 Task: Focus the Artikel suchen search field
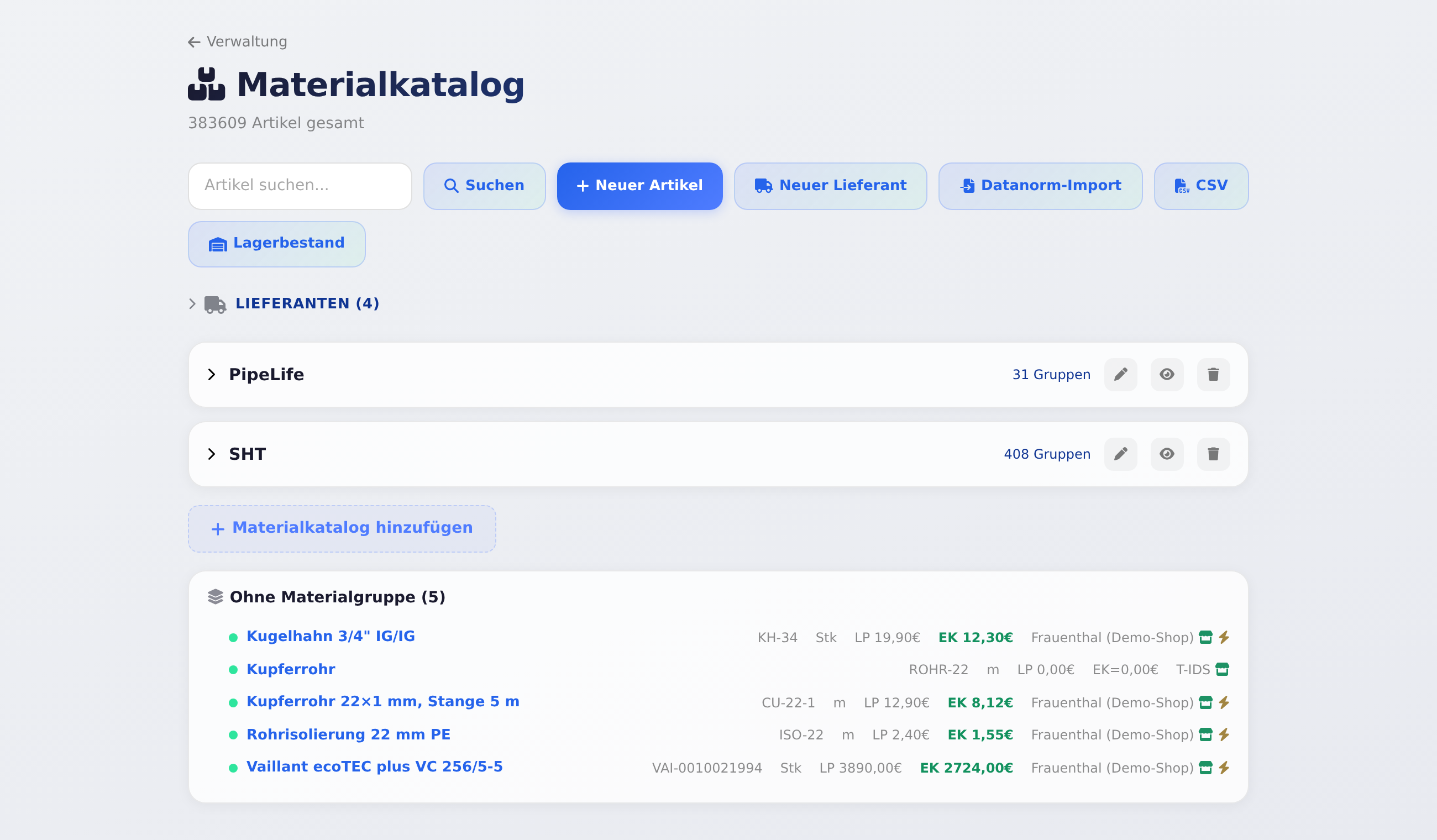tap(300, 186)
